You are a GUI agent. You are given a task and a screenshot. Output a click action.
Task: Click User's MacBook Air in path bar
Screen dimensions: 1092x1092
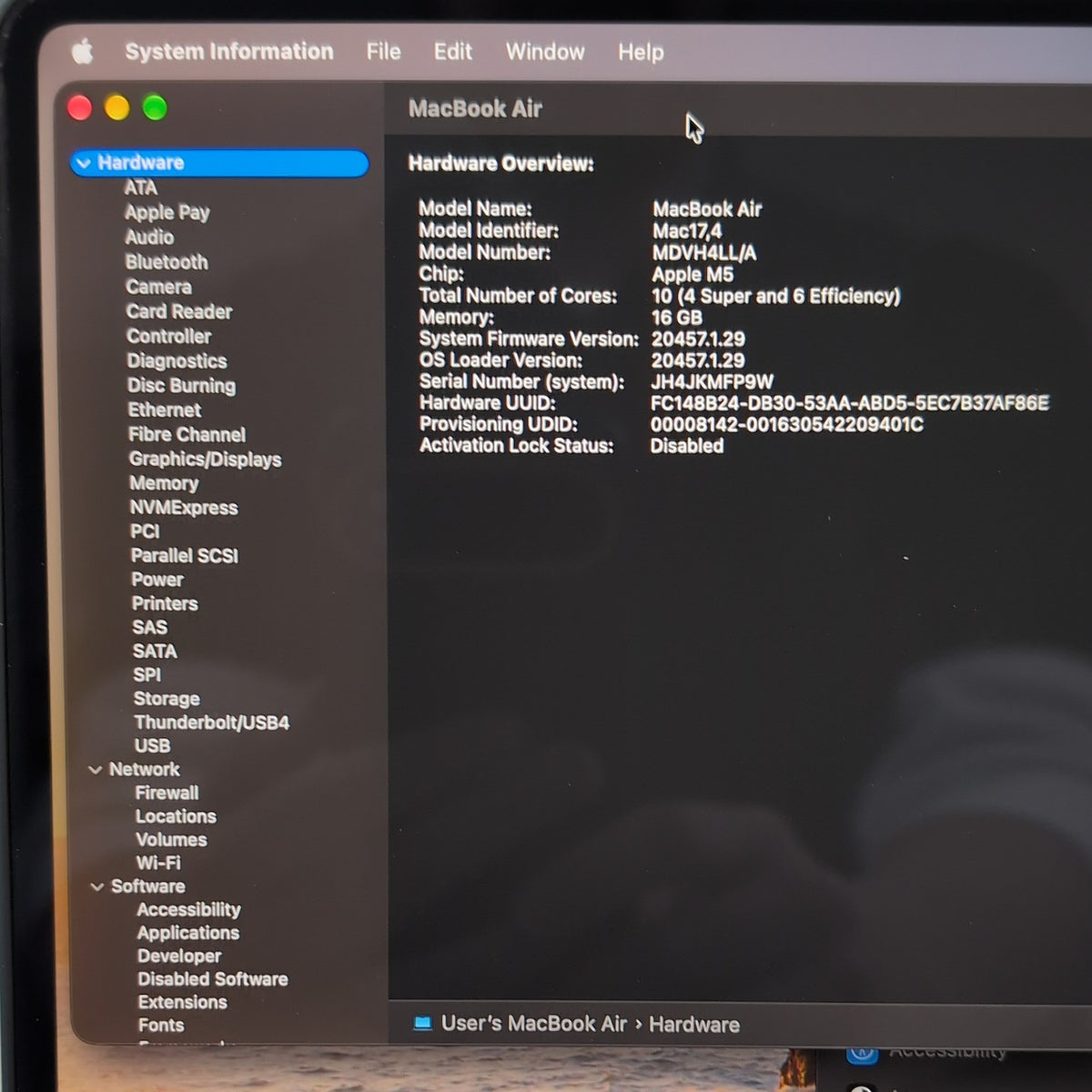[534, 1024]
